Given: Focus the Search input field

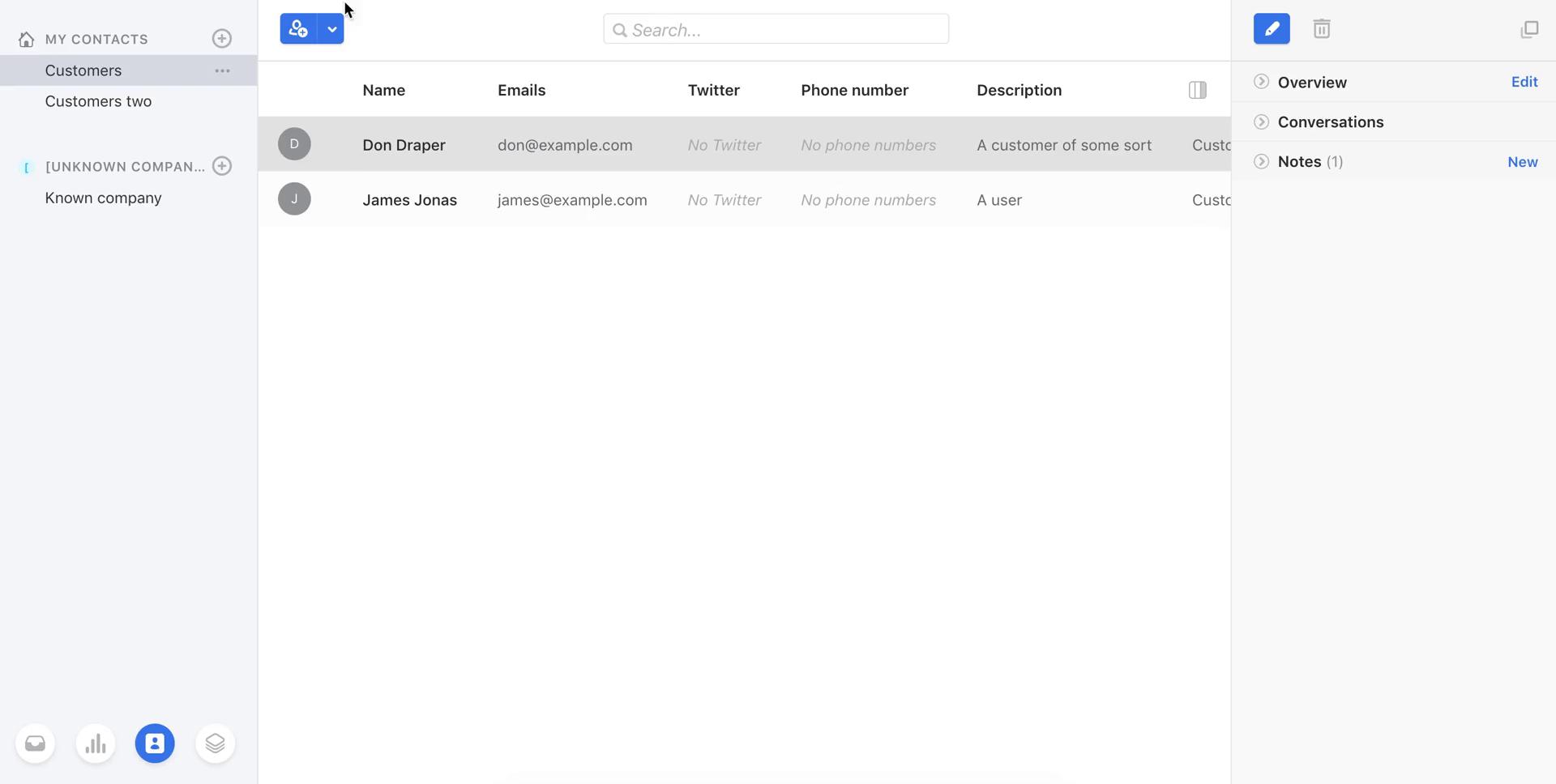Looking at the screenshot, I should click(776, 29).
